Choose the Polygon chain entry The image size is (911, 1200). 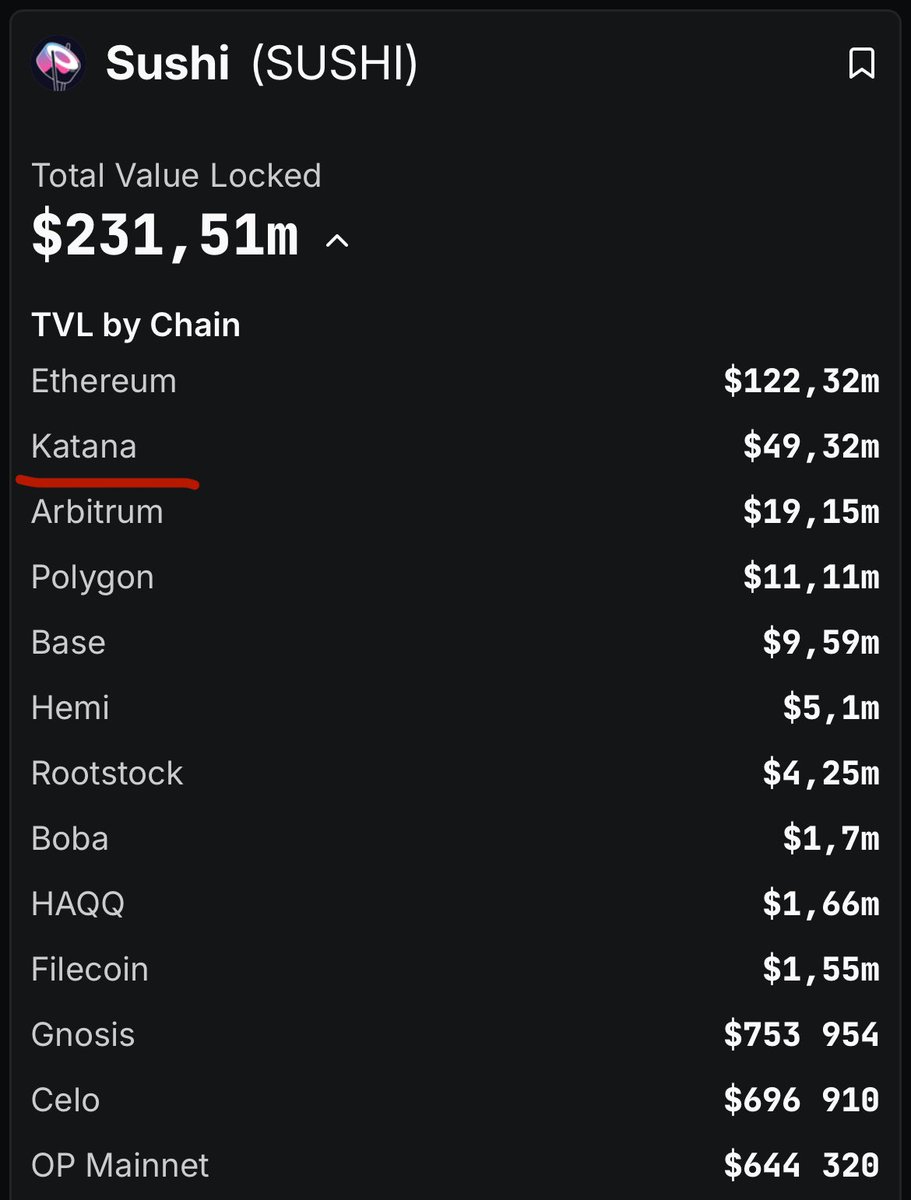455,577
